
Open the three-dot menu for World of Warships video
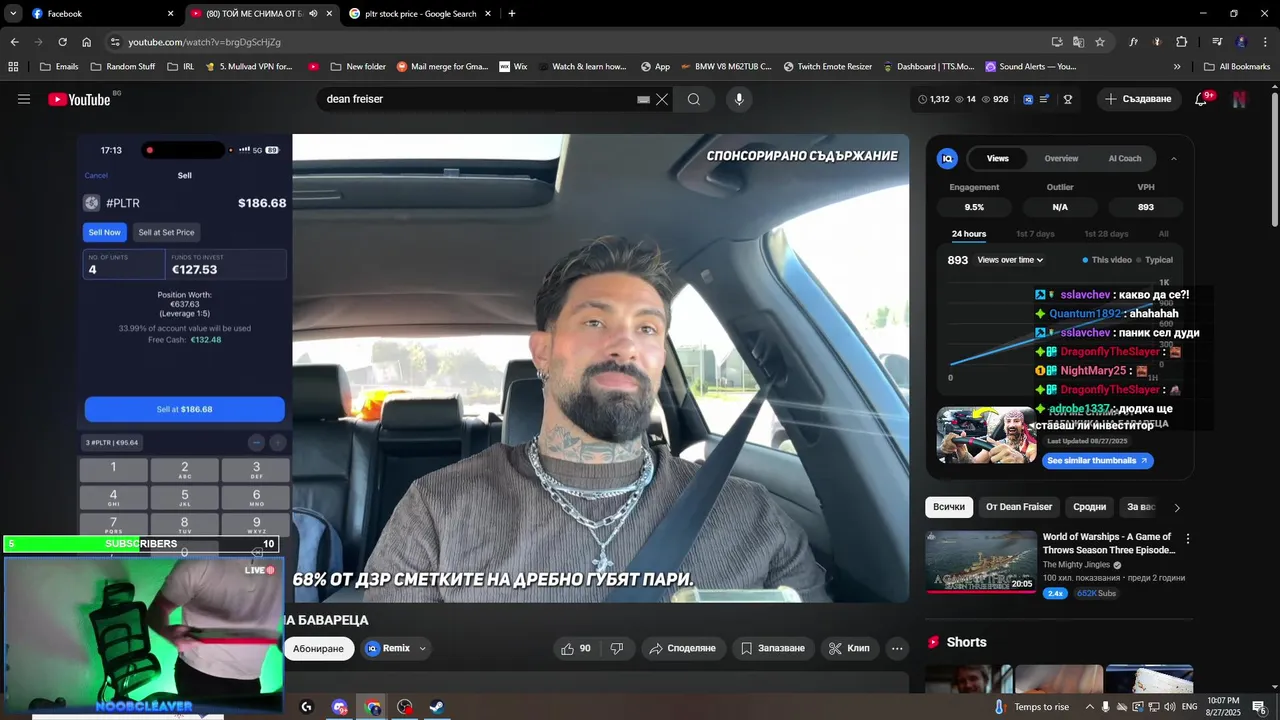point(1188,539)
